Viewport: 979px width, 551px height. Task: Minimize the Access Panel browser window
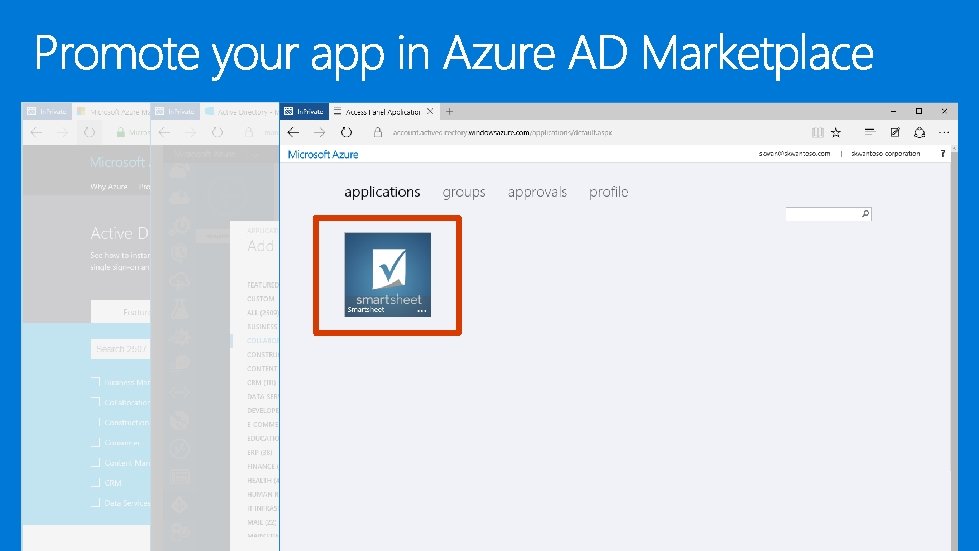tap(893, 111)
